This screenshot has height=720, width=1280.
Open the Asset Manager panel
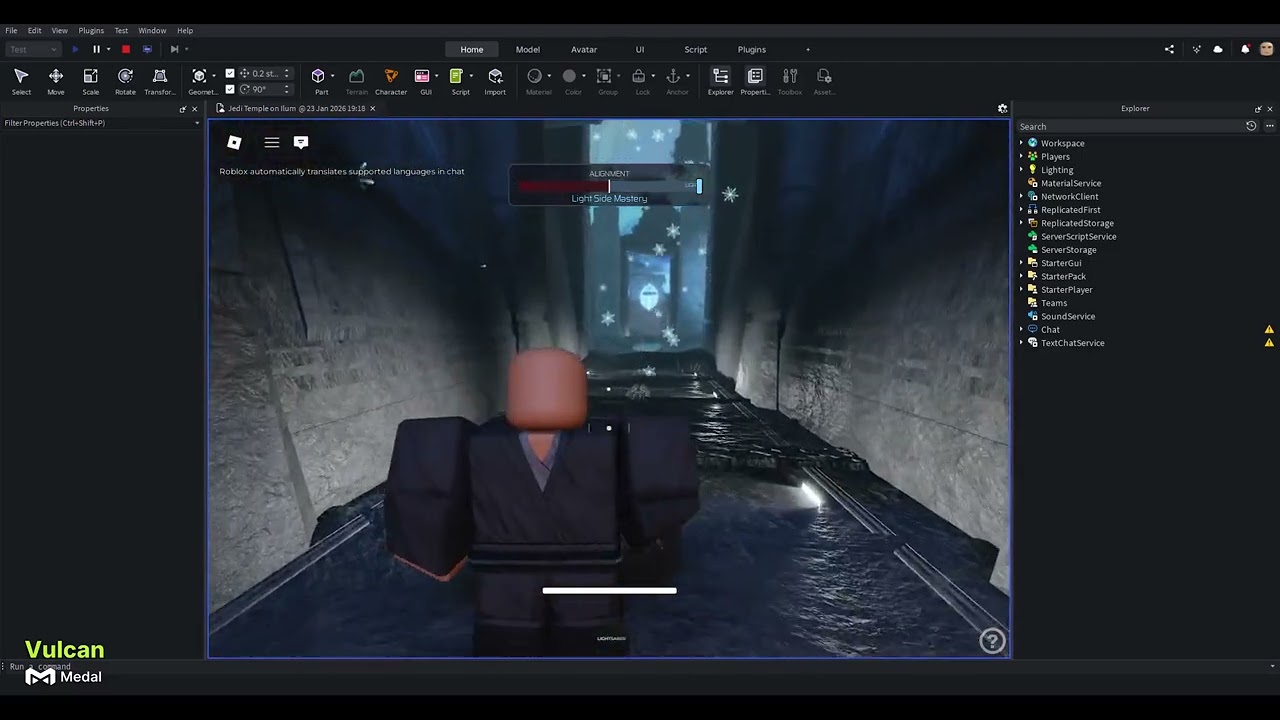(x=824, y=81)
